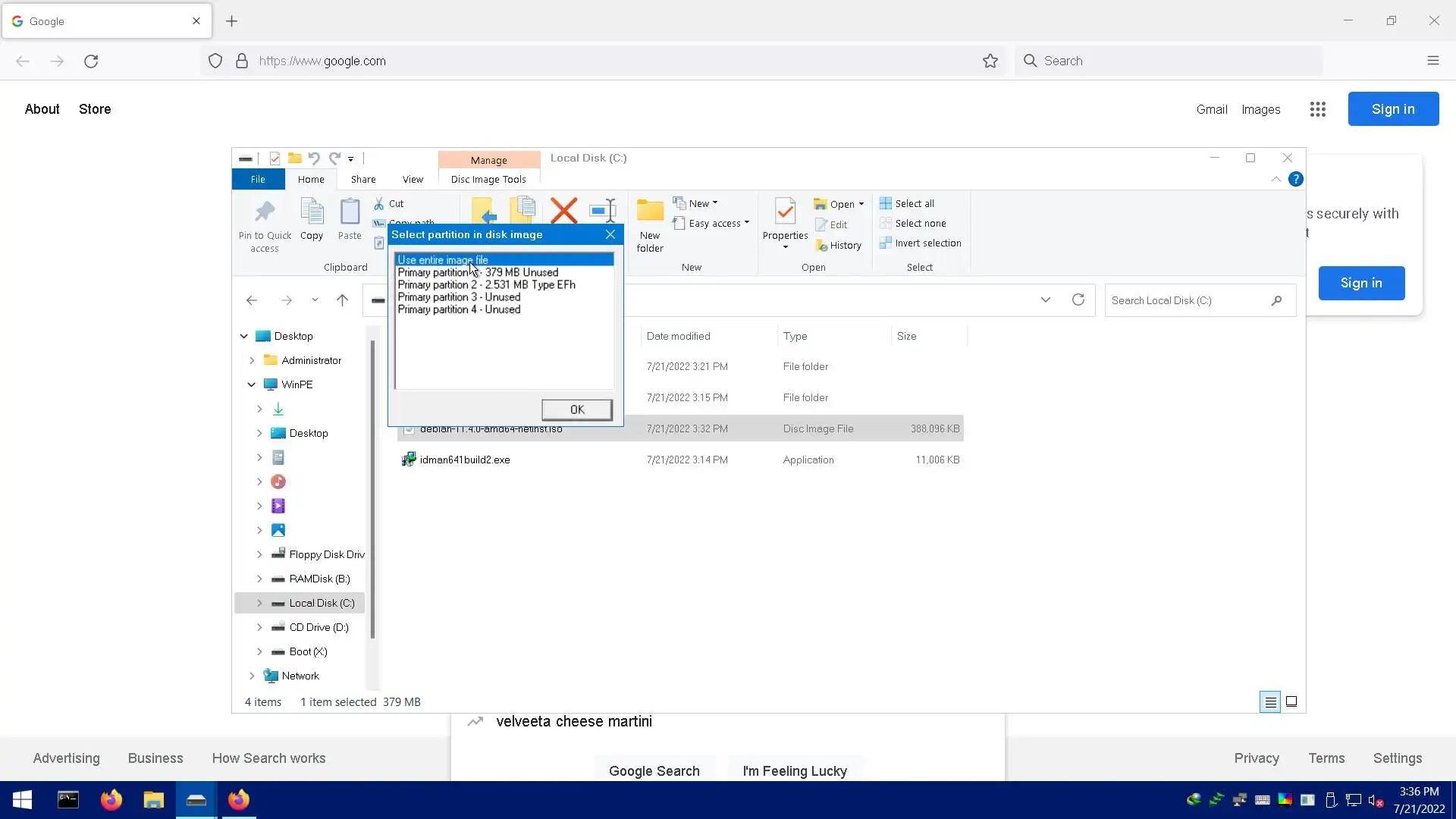The height and width of the screenshot is (819, 1456).
Task: Select Primary partition 2 Type EFh
Action: point(486,285)
